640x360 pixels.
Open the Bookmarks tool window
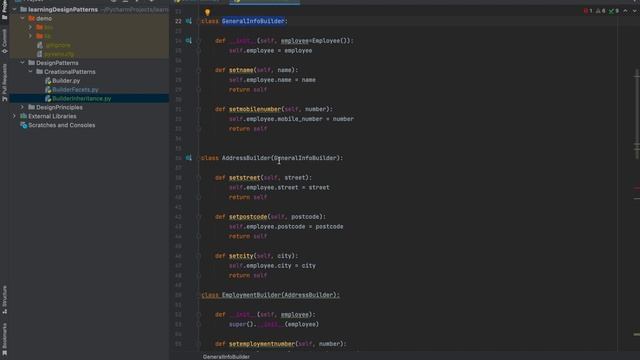coord(4,339)
